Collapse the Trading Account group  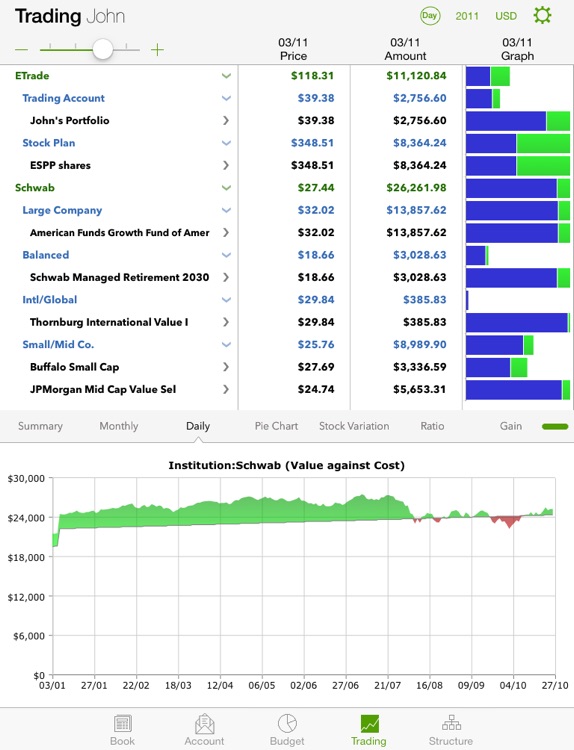pos(226,98)
